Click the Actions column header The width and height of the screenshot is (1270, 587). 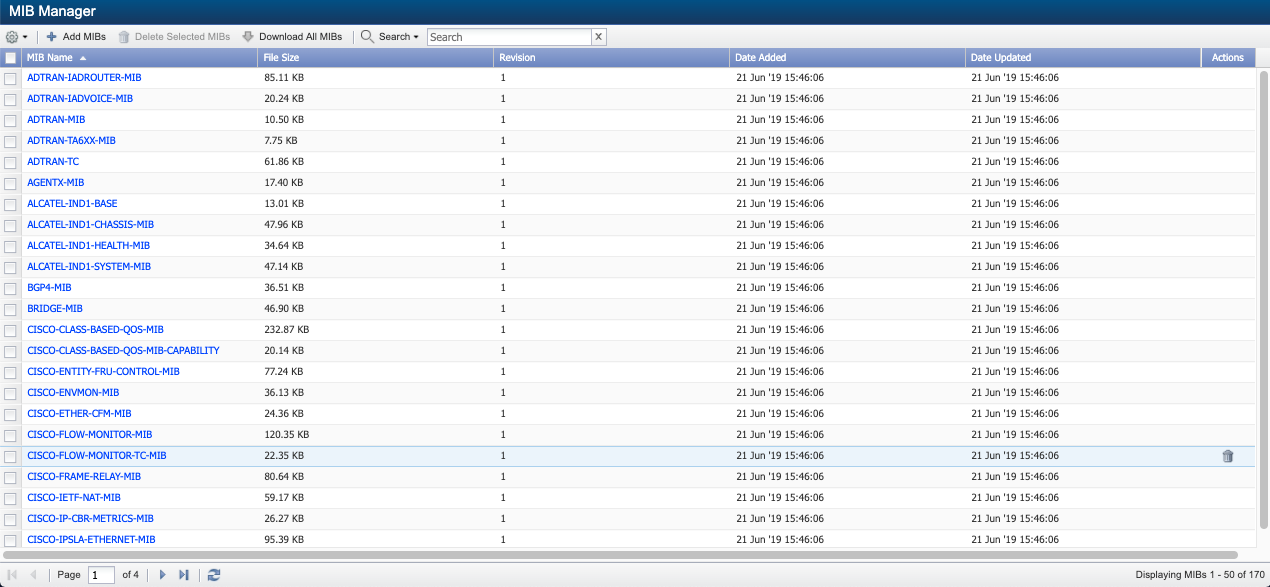pyautogui.click(x=1228, y=58)
